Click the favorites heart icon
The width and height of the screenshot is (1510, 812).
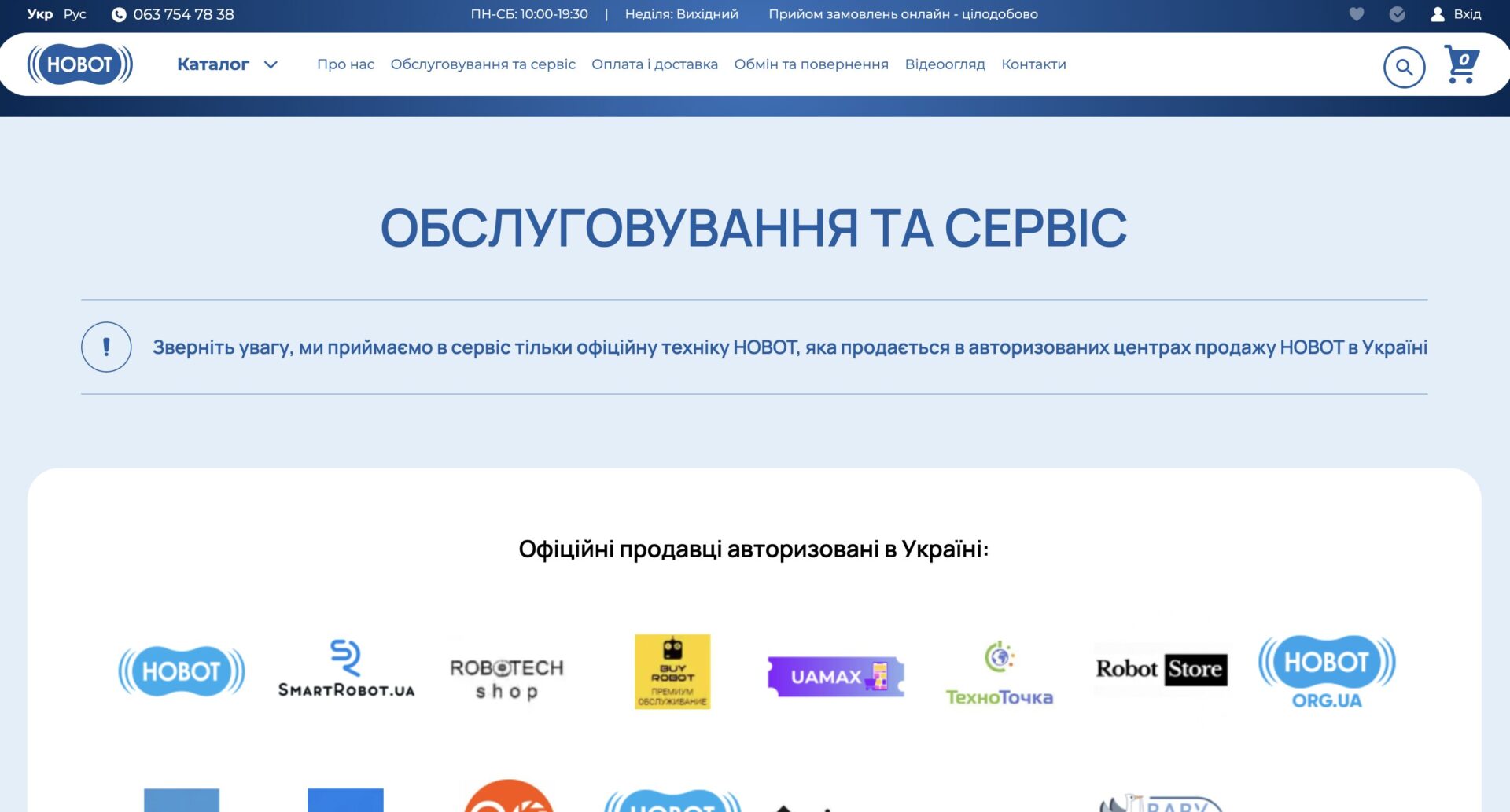click(1357, 14)
